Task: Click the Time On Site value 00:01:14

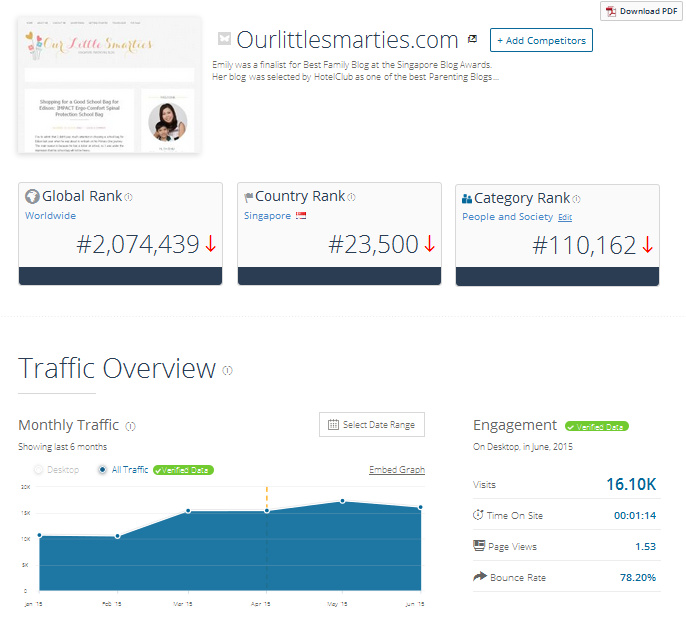Action: (635, 515)
